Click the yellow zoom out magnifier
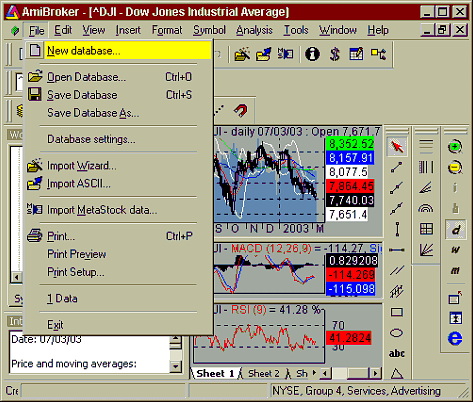 [455, 167]
